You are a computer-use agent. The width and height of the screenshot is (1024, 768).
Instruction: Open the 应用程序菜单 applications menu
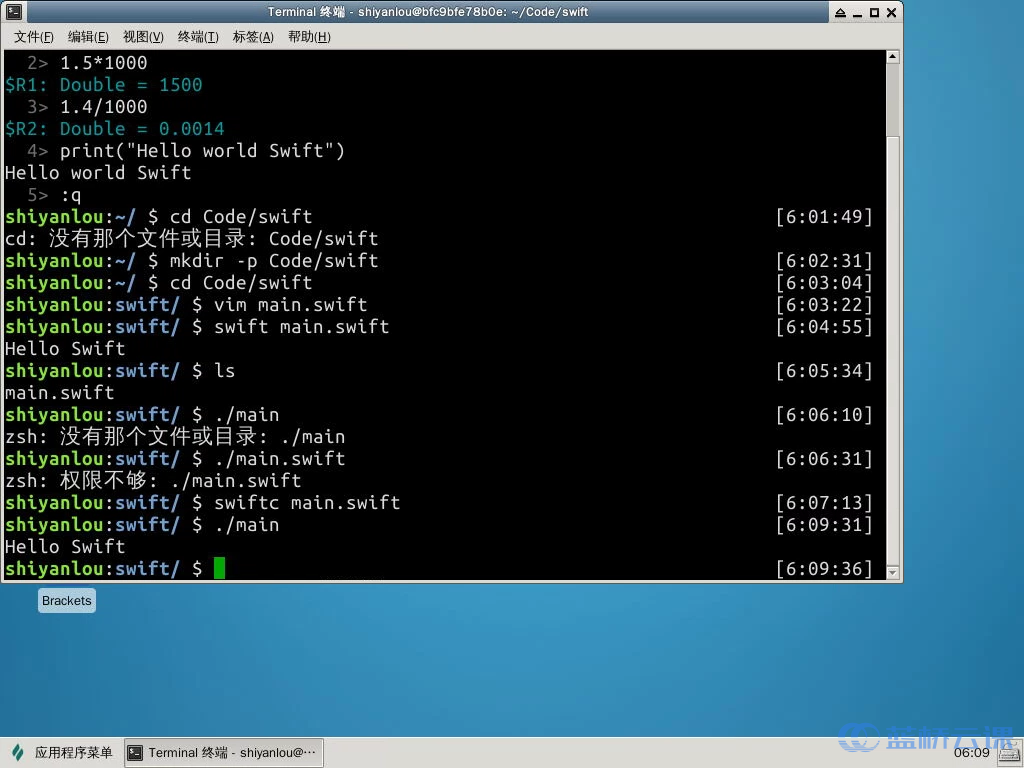pyautogui.click(x=73, y=752)
